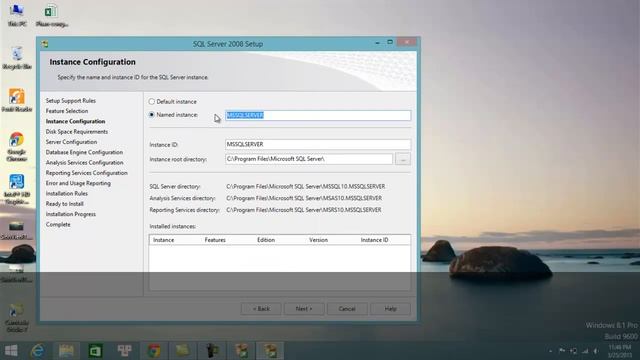Open the network-style taskbar icon
The image size is (640, 360).
[x=124, y=351]
